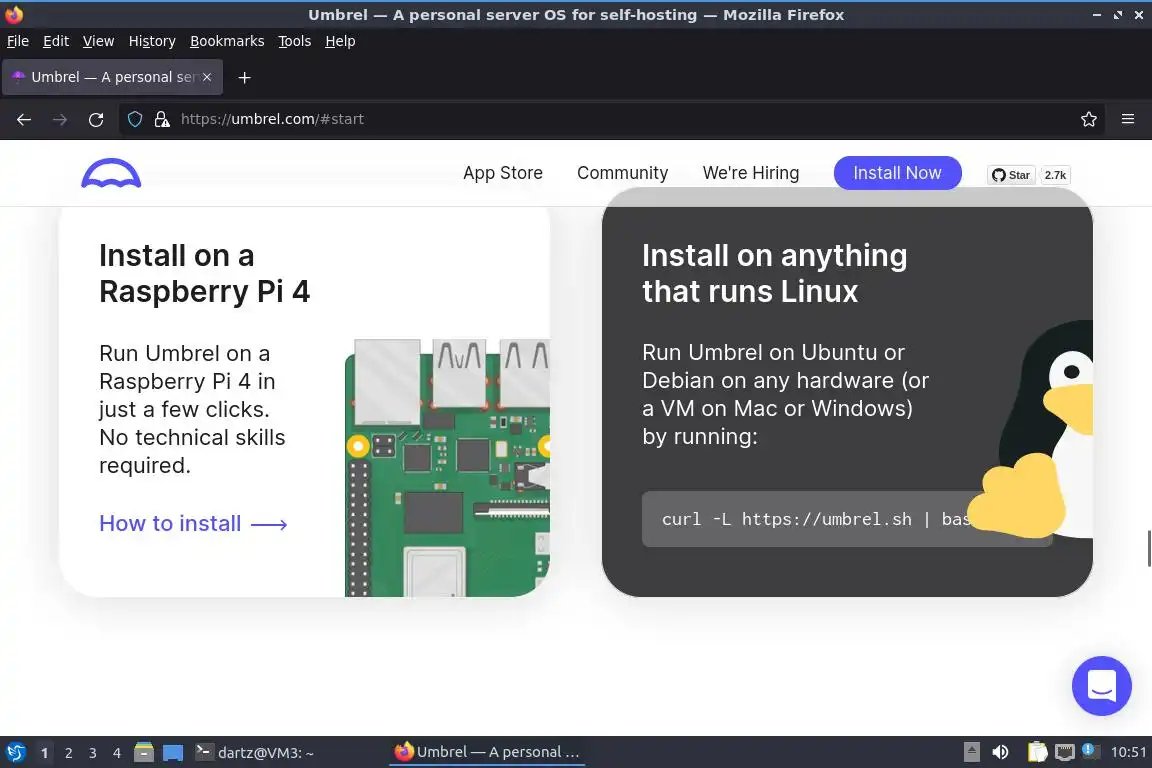Screen dimensions: 1152x768
Task: Open the Edit menu
Action: [56, 41]
